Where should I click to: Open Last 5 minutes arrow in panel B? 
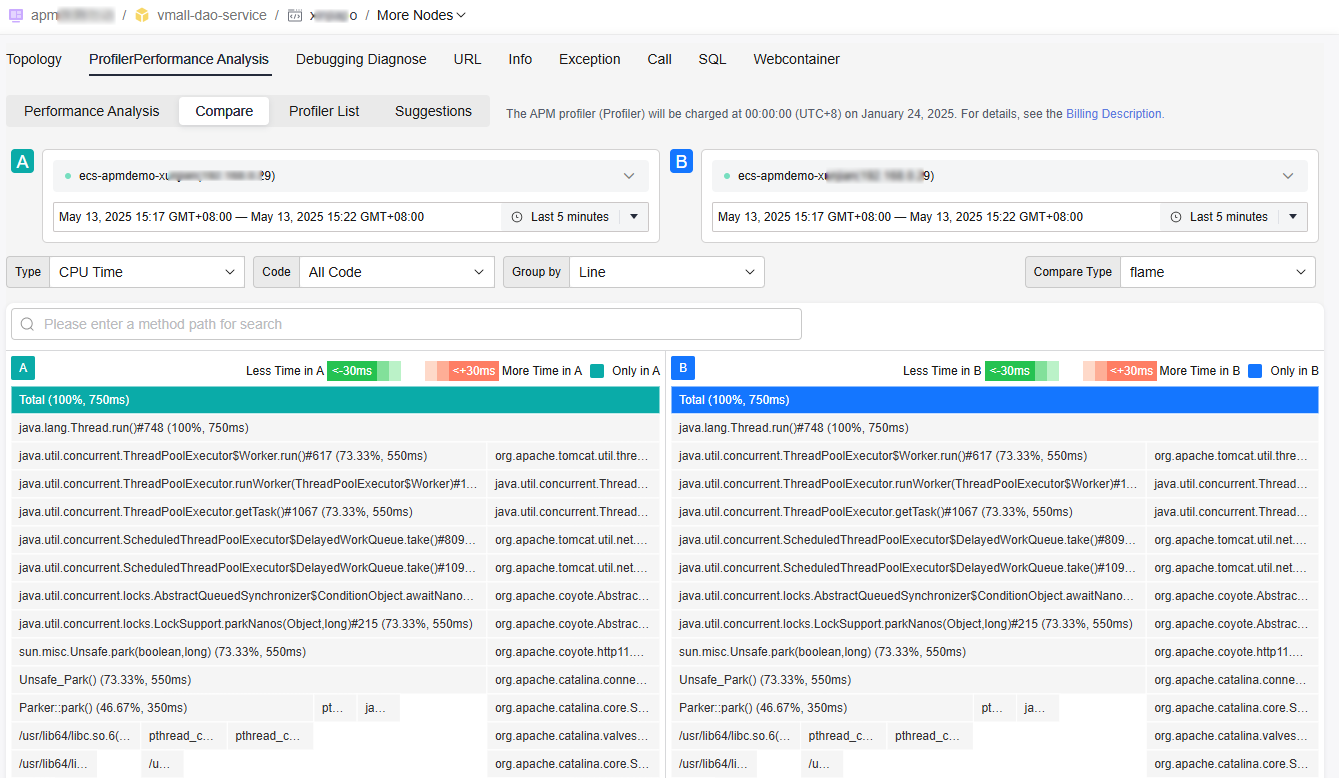pyautogui.click(x=1293, y=217)
